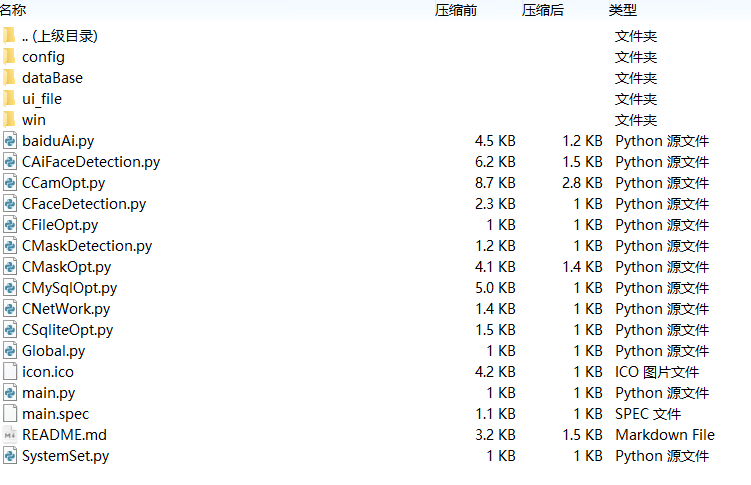Select the dataBase folder icon
The width and height of the screenshot is (751, 485).
(9, 78)
